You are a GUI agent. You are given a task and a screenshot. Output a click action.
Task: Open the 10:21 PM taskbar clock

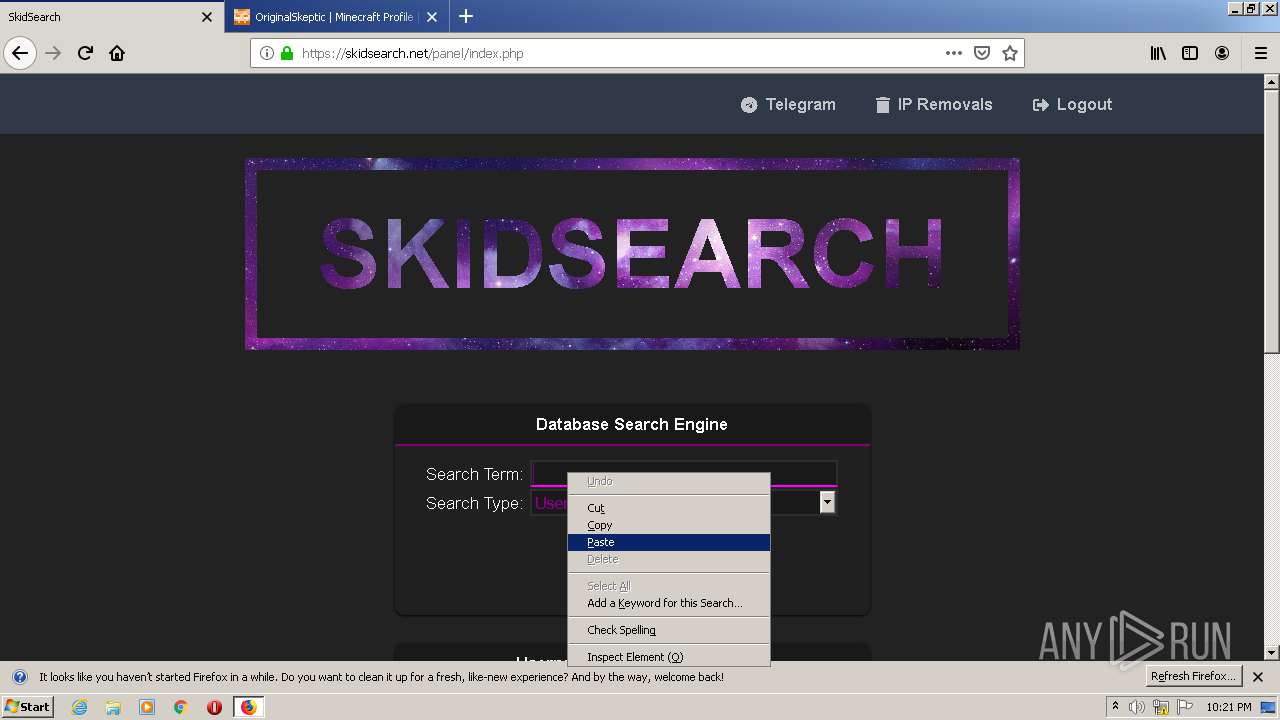pos(1229,707)
